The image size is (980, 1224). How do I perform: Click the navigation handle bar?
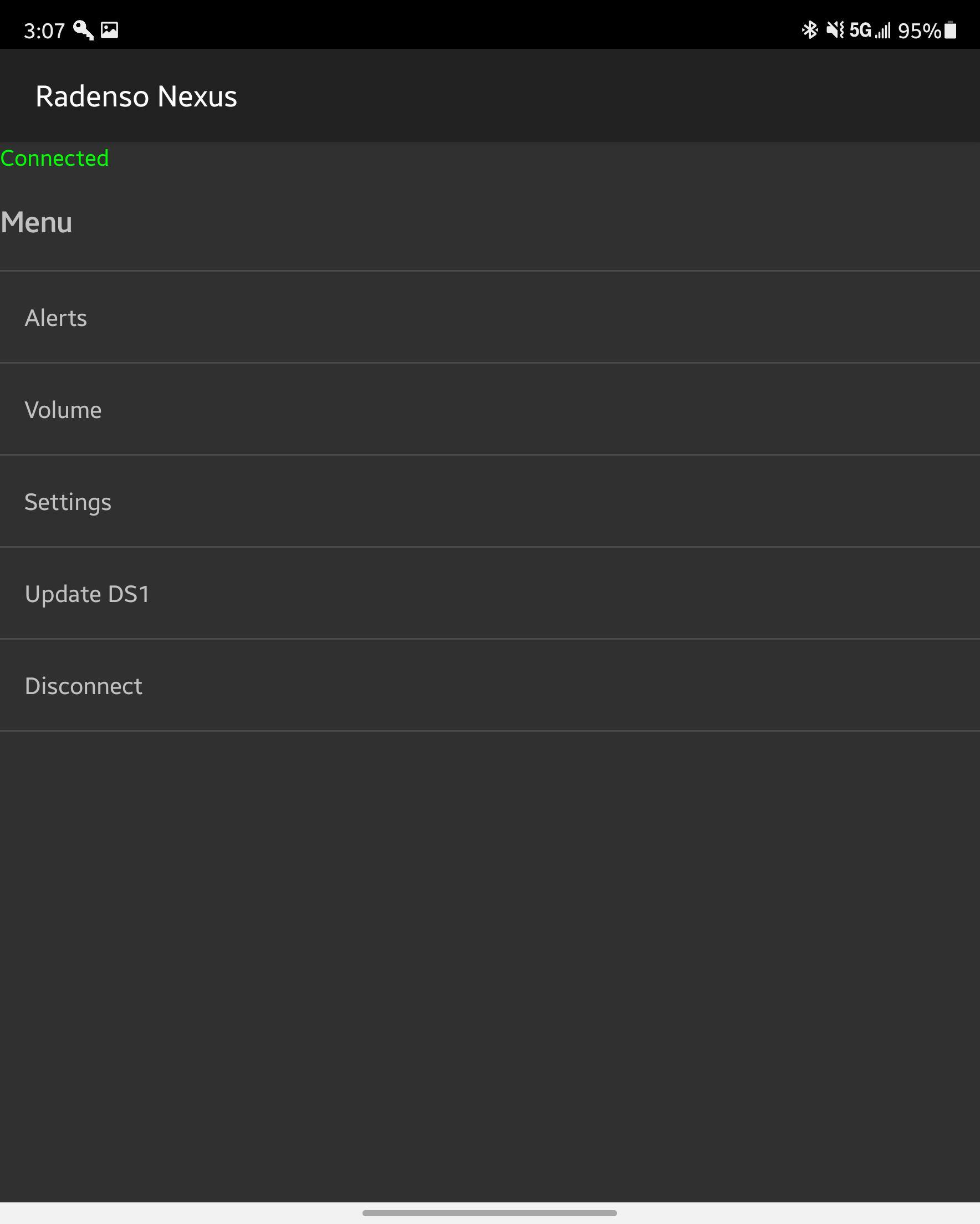click(x=490, y=1213)
